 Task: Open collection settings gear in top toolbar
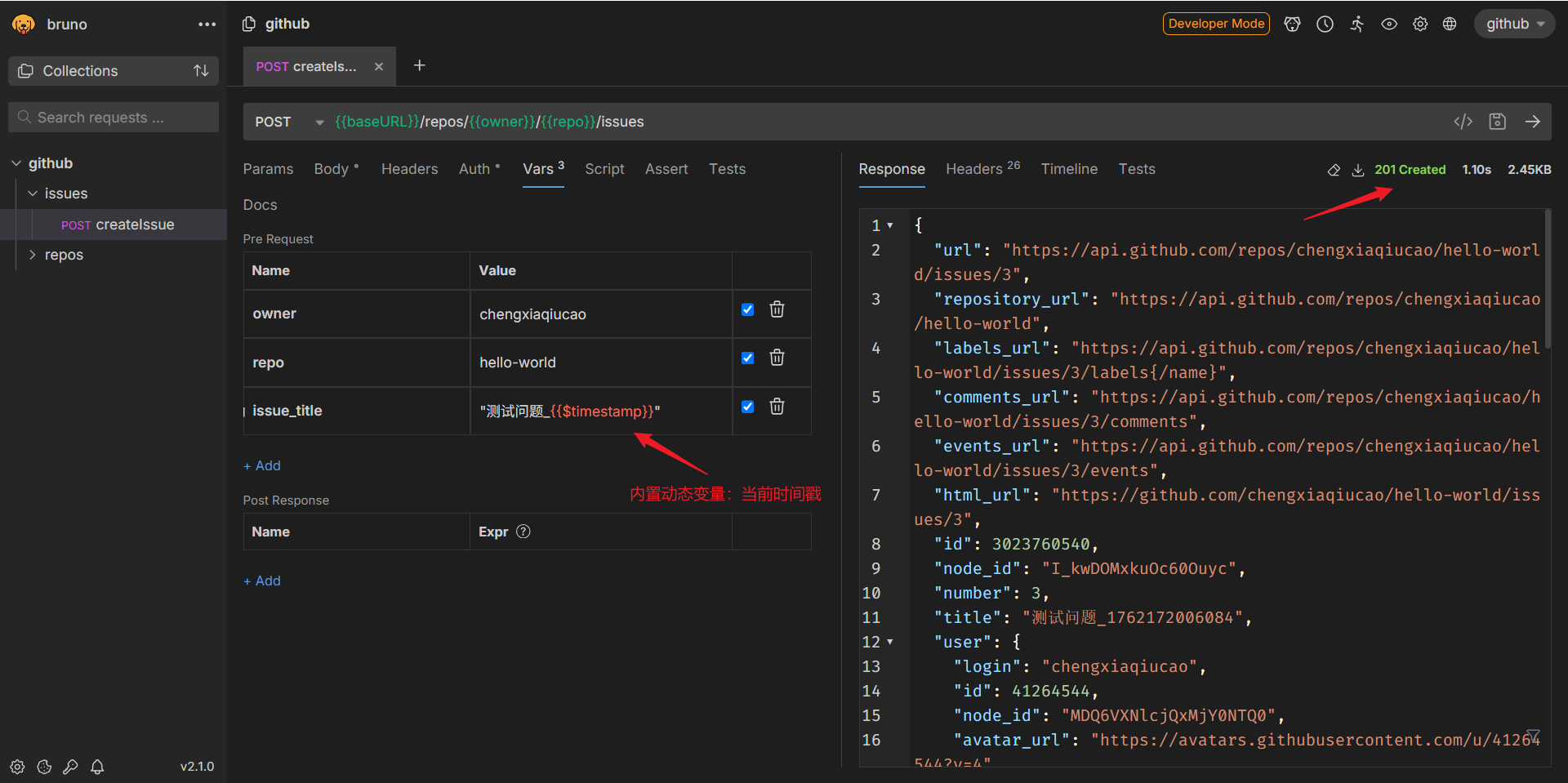pyautogui.click(x=1420, y=24)
